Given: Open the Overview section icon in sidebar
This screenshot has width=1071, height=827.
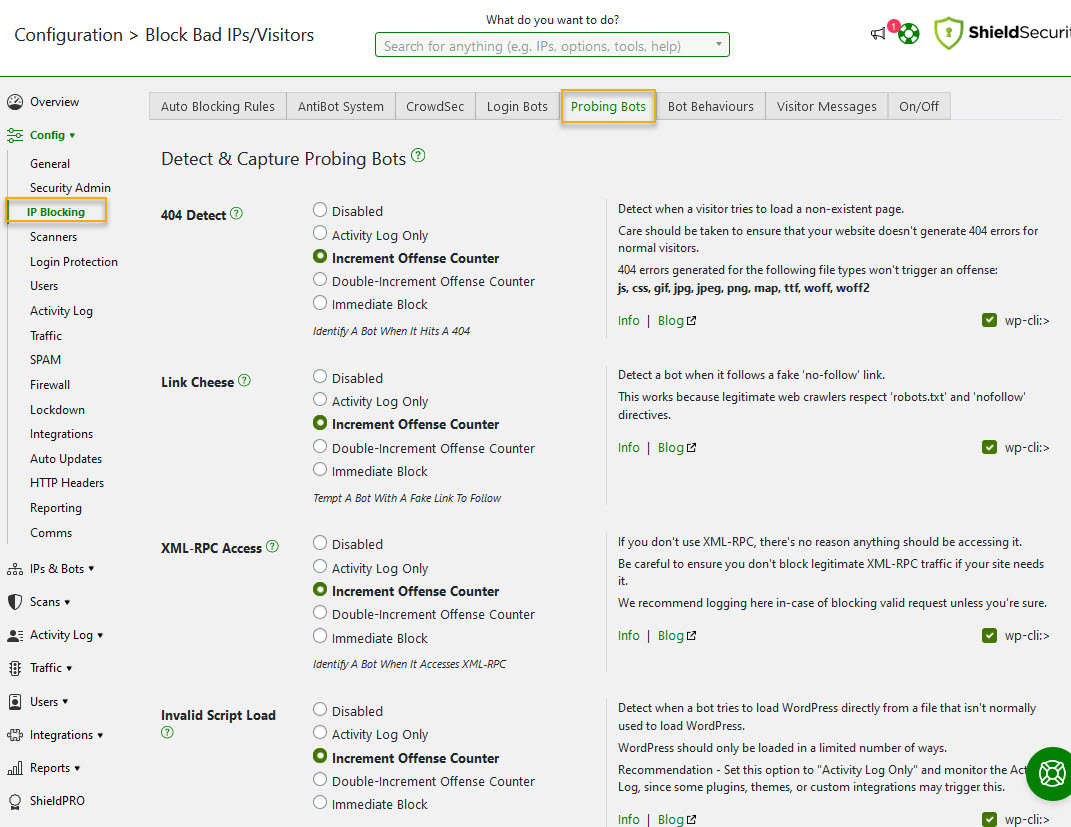Looking at the screenshot, I should [x=16, y=101].
